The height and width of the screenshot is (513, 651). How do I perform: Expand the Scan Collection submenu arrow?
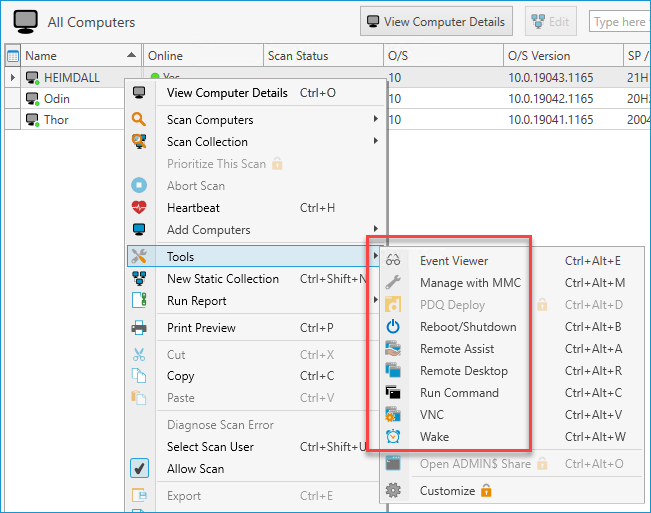(x=376, y=141)
